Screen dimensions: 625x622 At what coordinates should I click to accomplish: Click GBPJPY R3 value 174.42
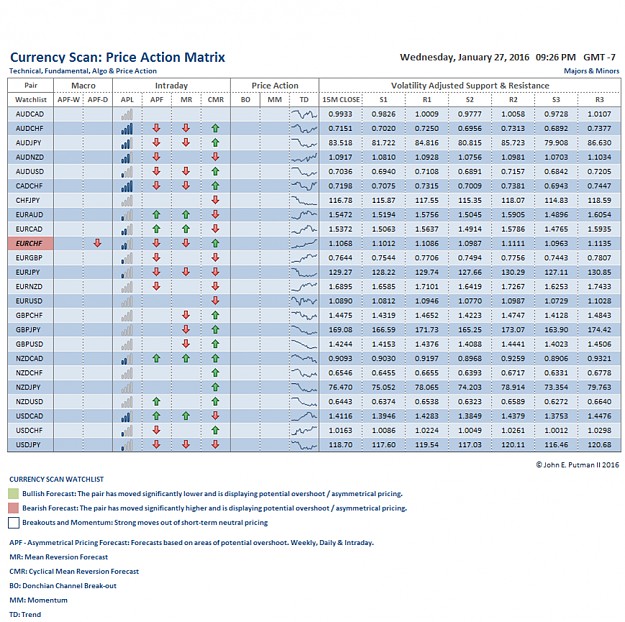coord(599,329)
